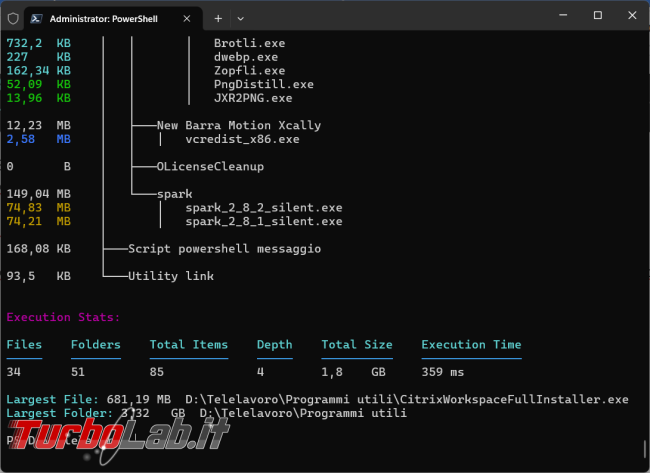Click the 732,2 KB size value
650x473 pixels.
[39, 43]
